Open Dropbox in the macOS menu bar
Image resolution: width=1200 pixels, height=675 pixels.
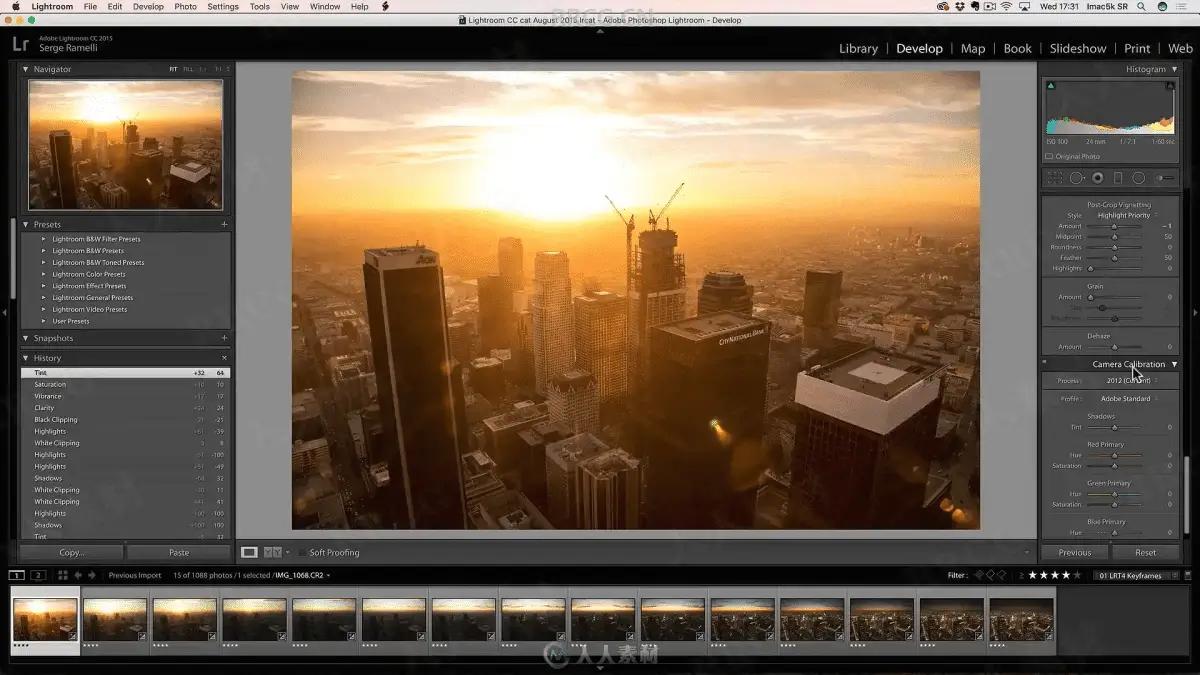click(960, 6)
